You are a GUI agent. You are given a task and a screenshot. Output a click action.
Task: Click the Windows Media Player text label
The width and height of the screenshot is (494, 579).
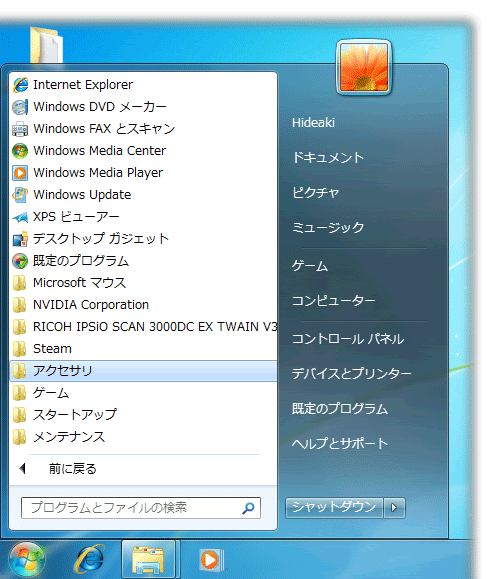point(98,173)
